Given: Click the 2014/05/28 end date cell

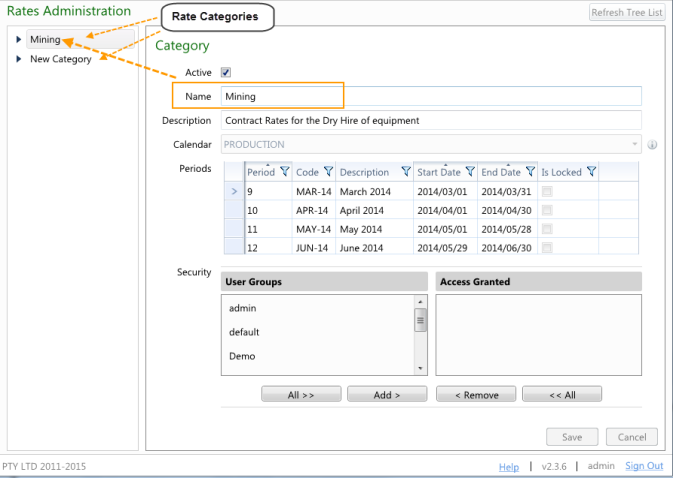Looking at the screenshot, I should point(507,229).
